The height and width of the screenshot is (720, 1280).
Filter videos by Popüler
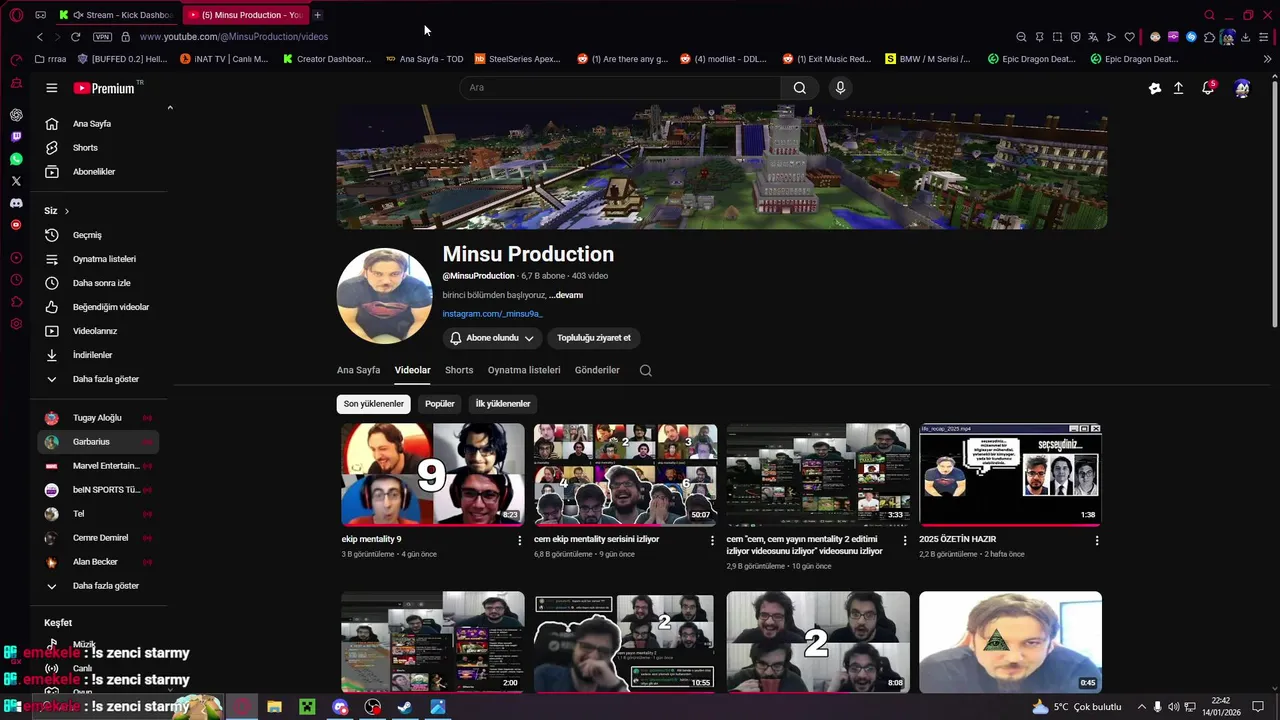440,404
